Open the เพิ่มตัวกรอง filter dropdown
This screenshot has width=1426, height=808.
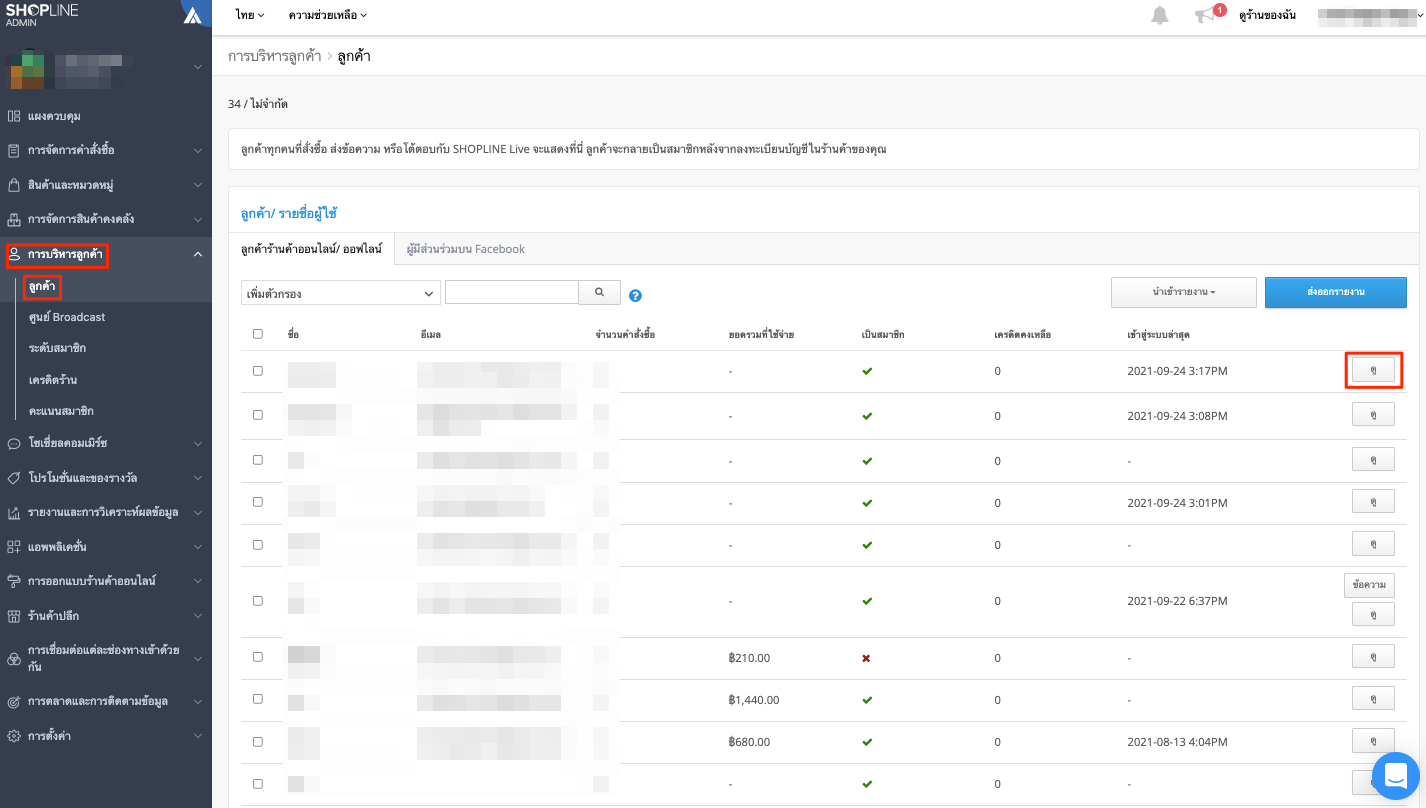(341, 293)
